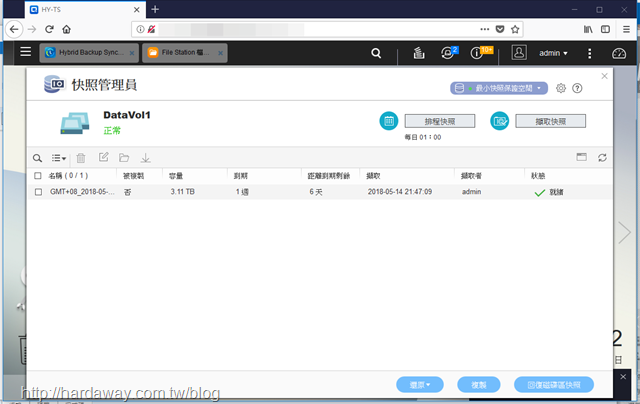Reload the browser page
The image size is (640, 404).
[x=49, y=29]
